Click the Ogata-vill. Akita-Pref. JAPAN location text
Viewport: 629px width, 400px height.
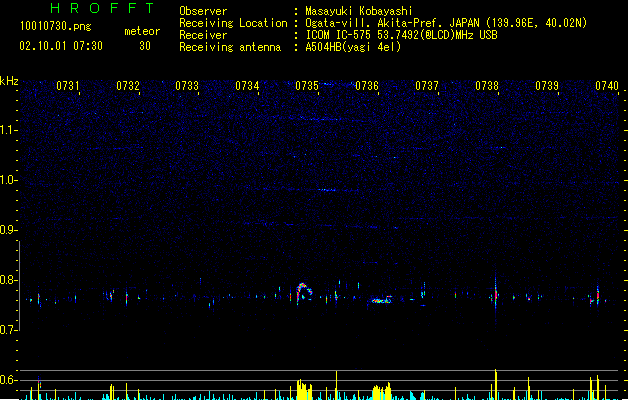tap(446, 23)
